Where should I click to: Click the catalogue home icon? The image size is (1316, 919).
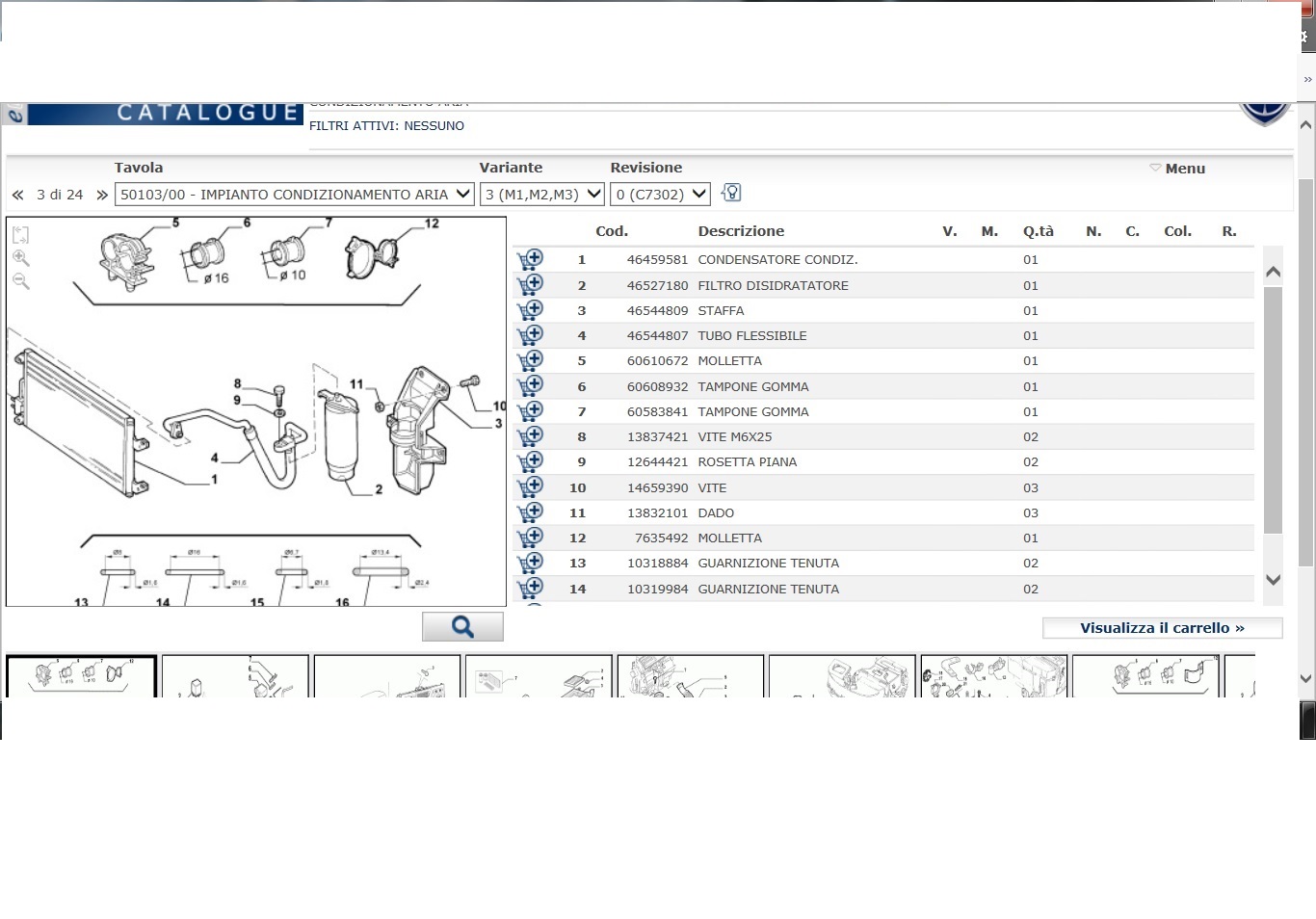point(15,115)
